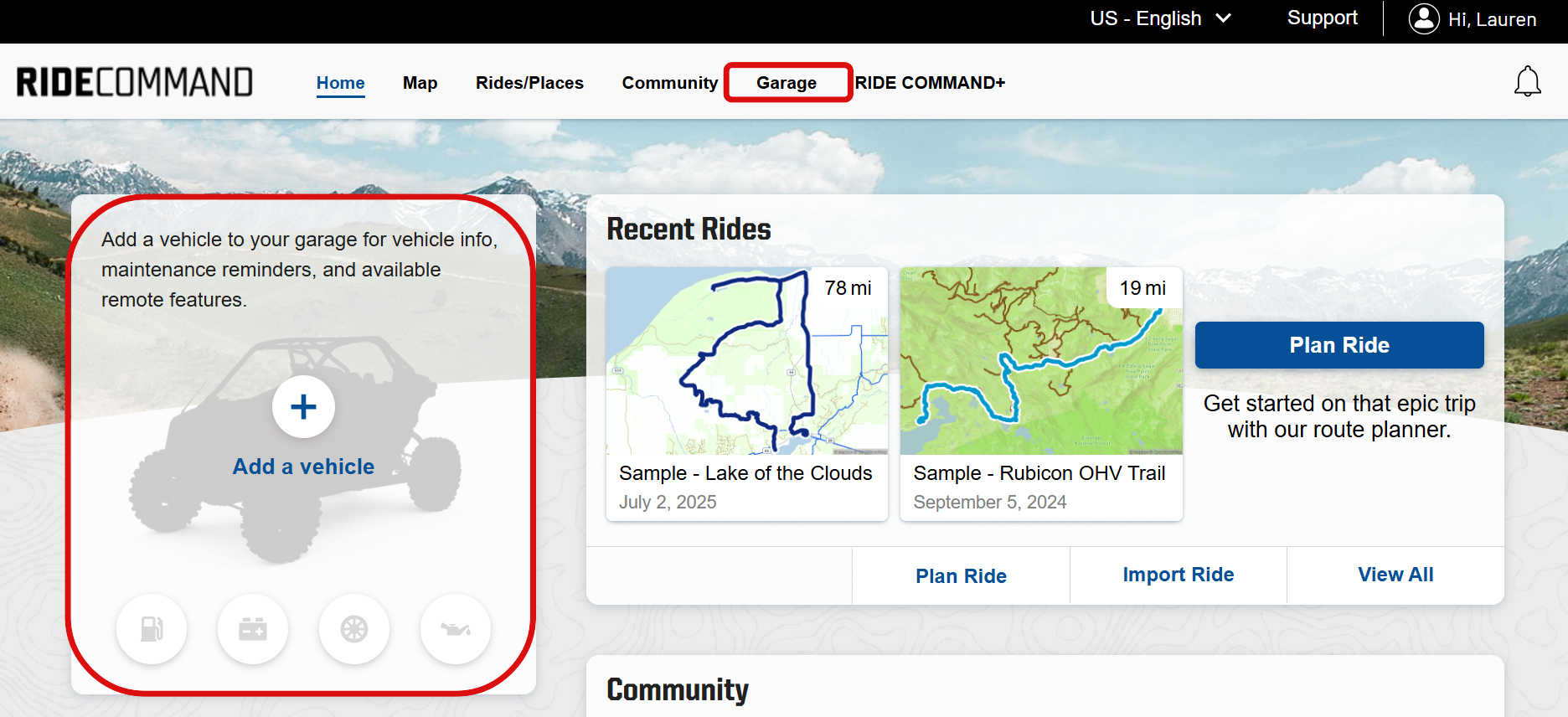The height and width of the screenshot is (717, 1568).
Task: Click the battery icon
Action: click(253, 629)
